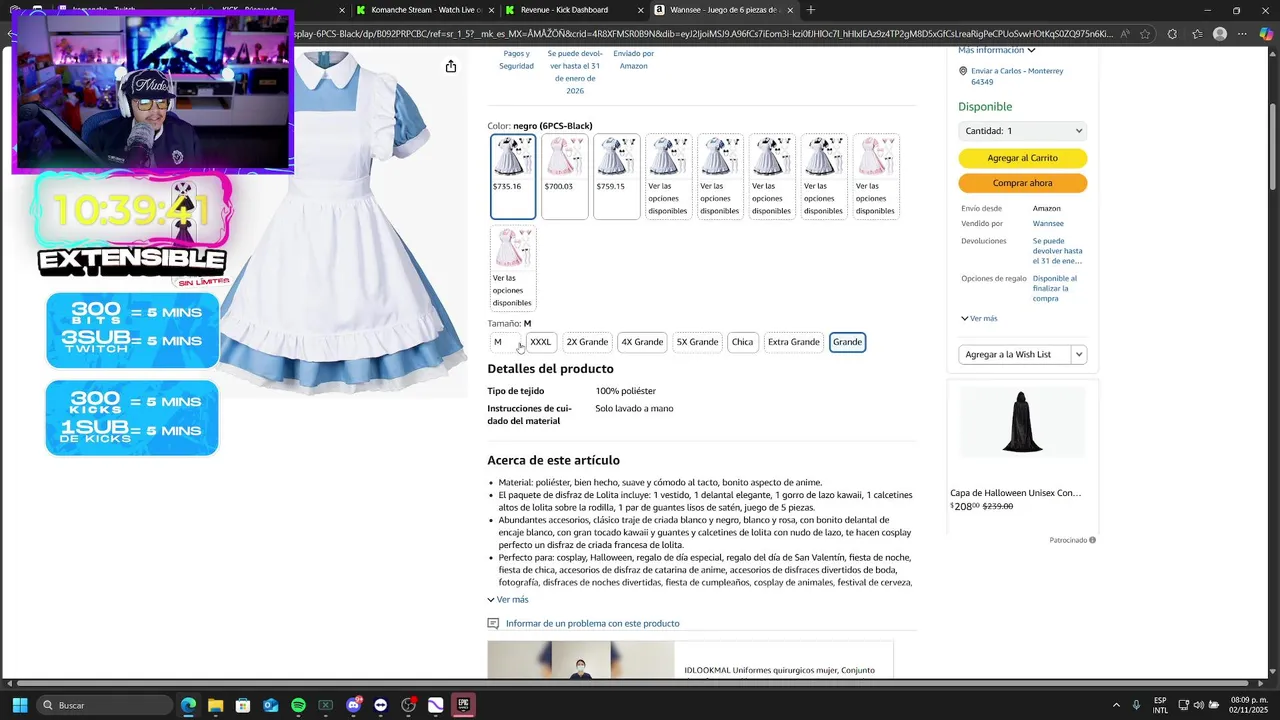The width and height of the screenshot is (1280, 720).
Task: Close the Wannsee Amazon tab
Action: tap(790, 10)
